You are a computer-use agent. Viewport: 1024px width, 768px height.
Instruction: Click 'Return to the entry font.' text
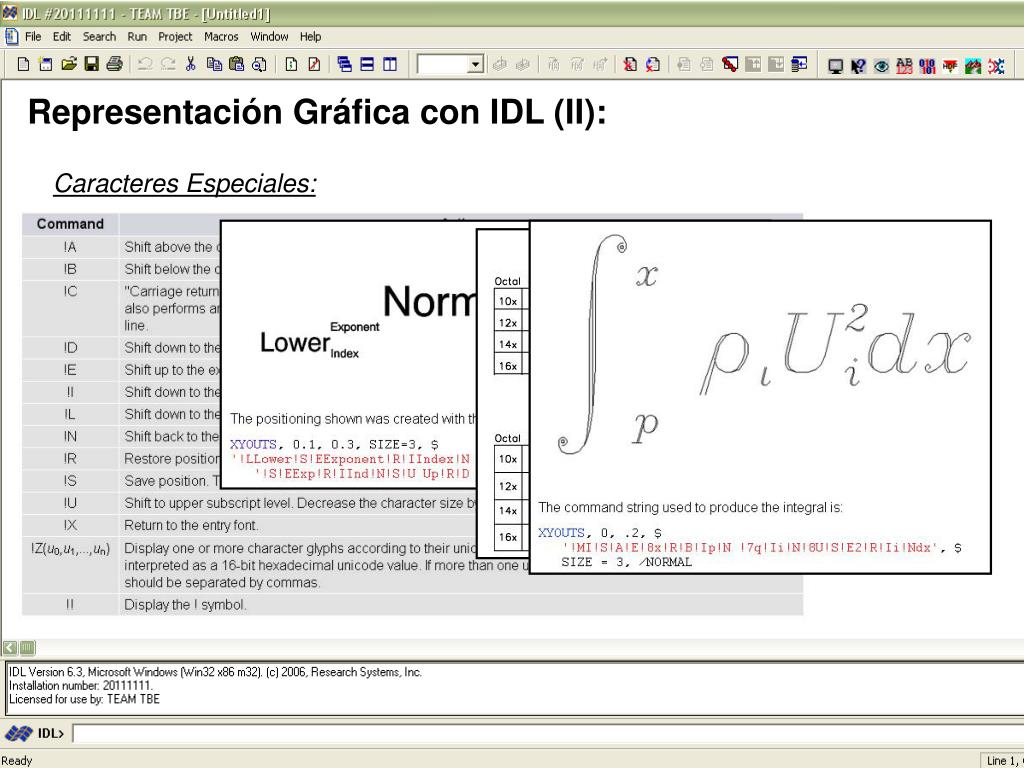tap(191, 525)
